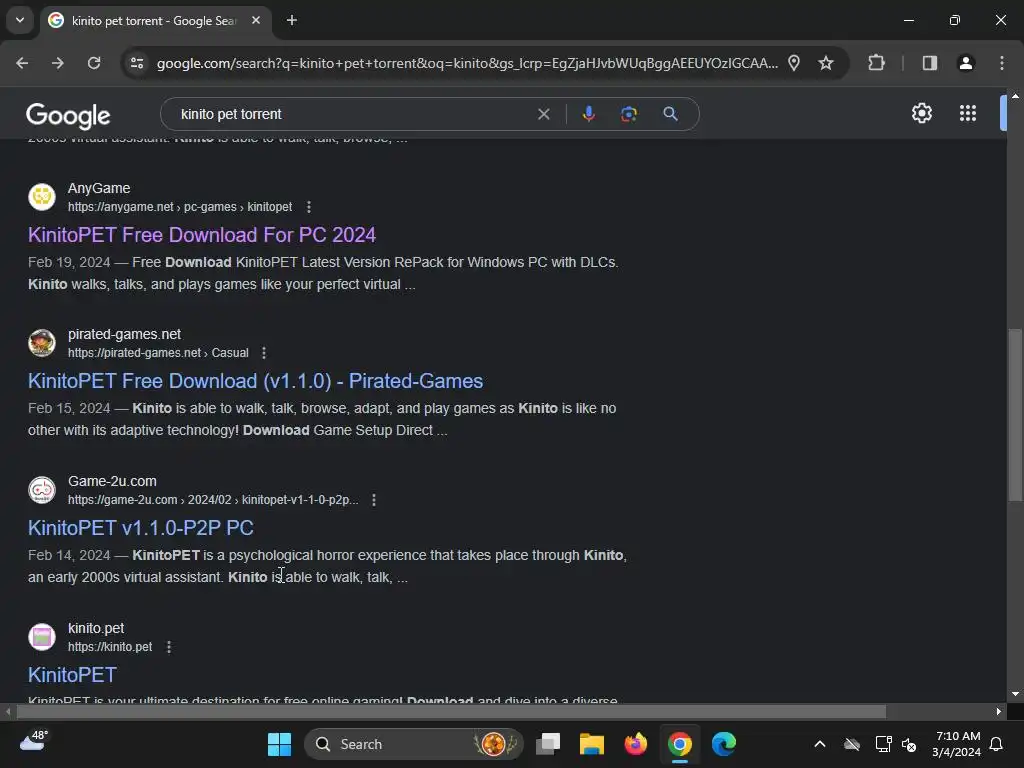Open more options for Game-2u.com result

click(374, 500)
